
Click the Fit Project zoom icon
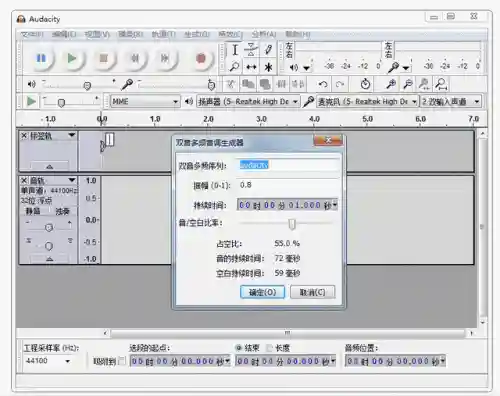[441, 84]
